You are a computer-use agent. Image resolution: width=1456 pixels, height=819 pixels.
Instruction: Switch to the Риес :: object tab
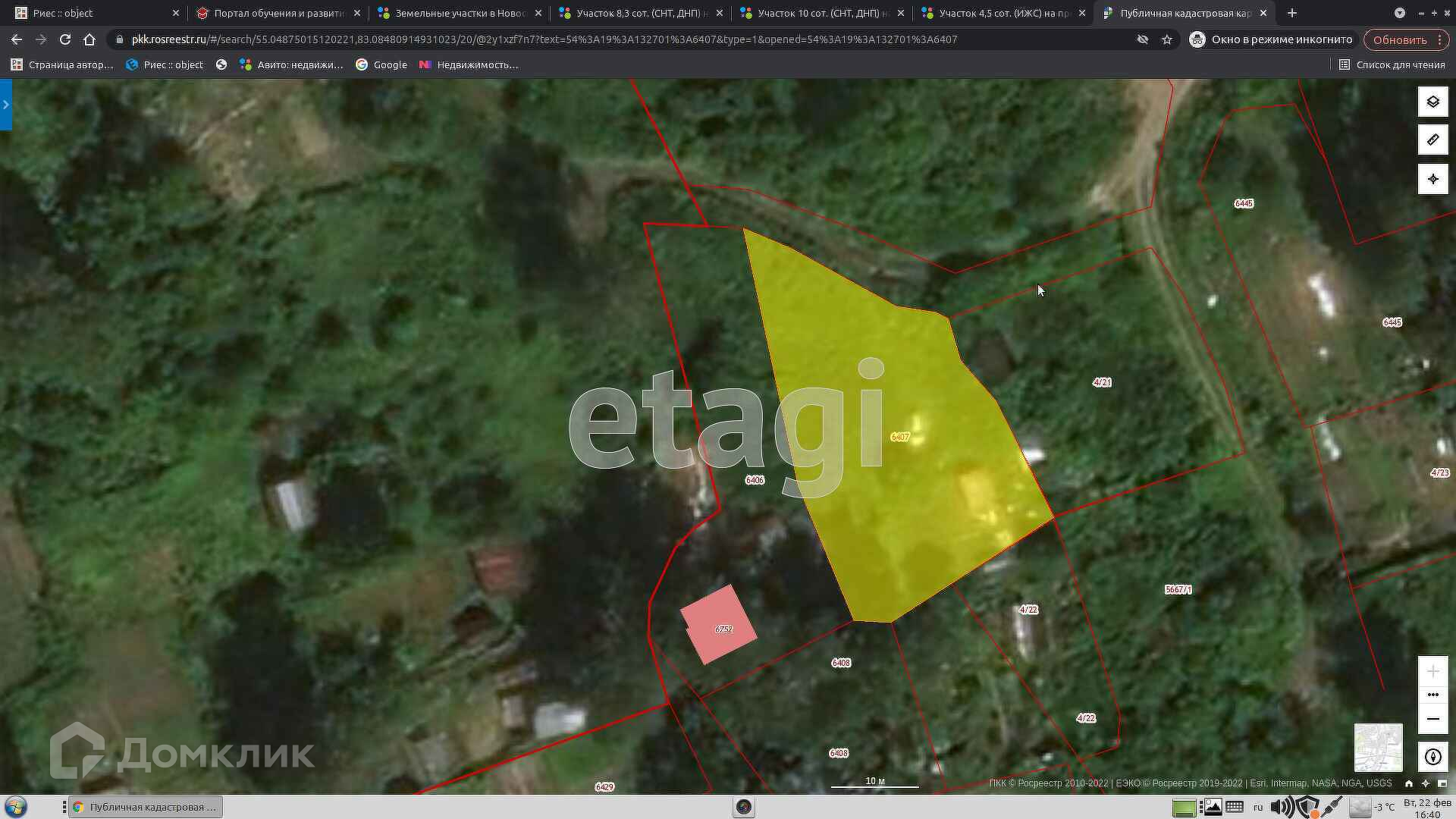[x=91, y=13]
